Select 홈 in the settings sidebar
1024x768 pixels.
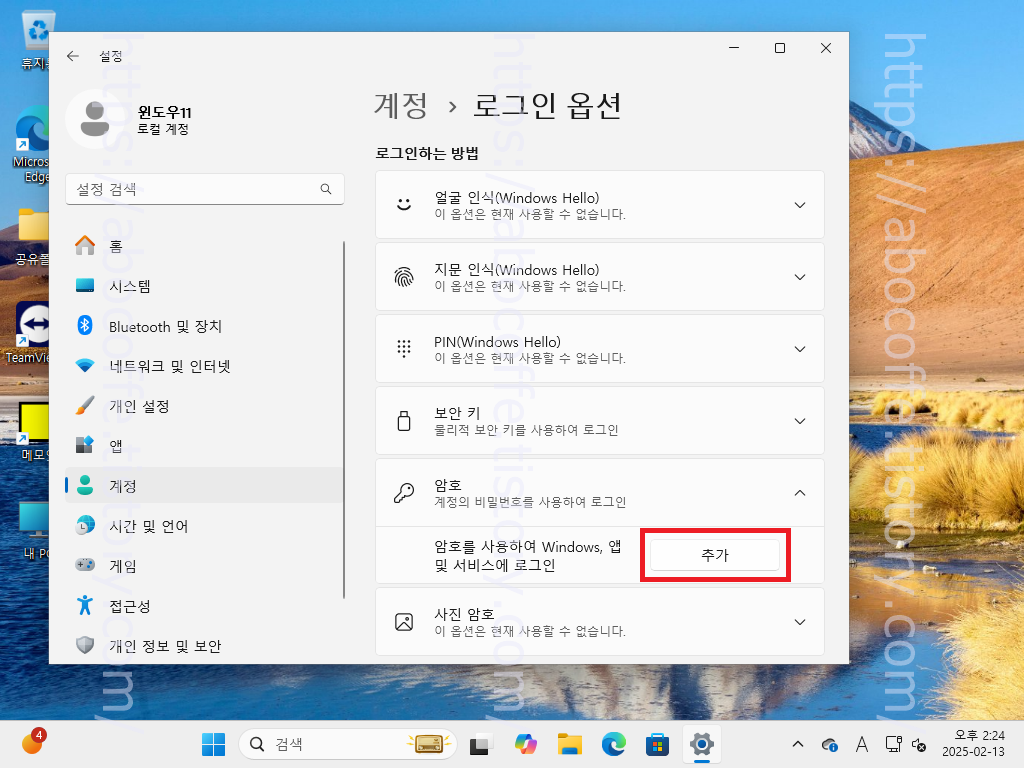coord(204,246)
